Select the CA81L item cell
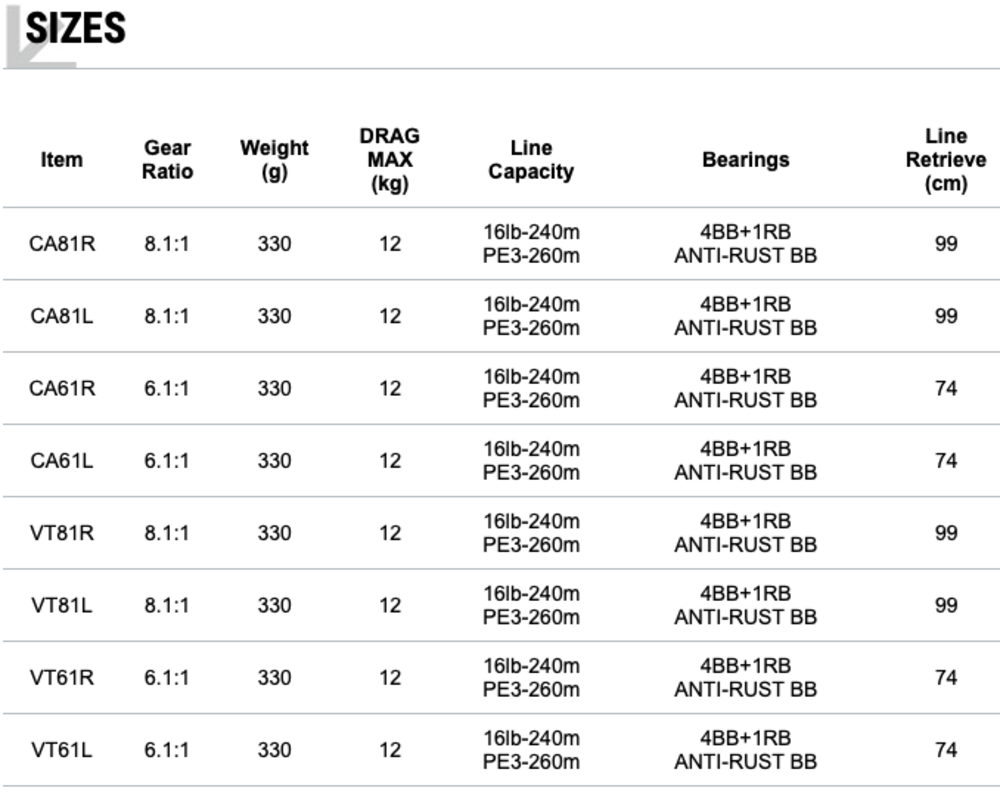Image resolution: width=1000 pixels, height=794 pixels. pyautogui.click(x=62, y=316)
